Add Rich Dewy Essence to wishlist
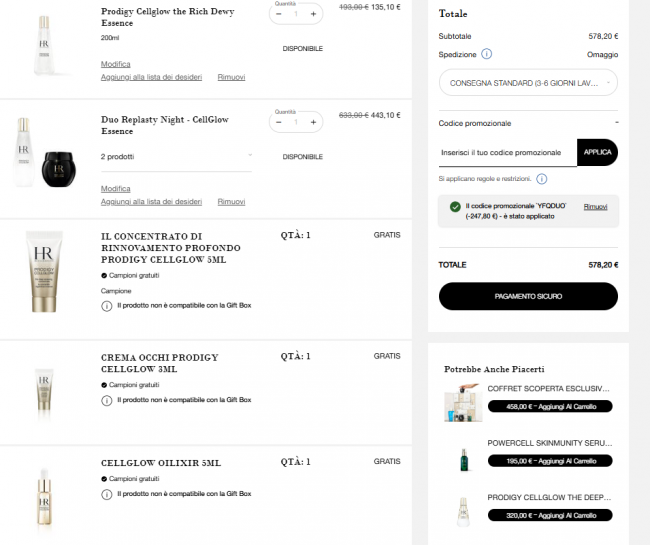Screen dimensions: 650x545 click(151, 77)
